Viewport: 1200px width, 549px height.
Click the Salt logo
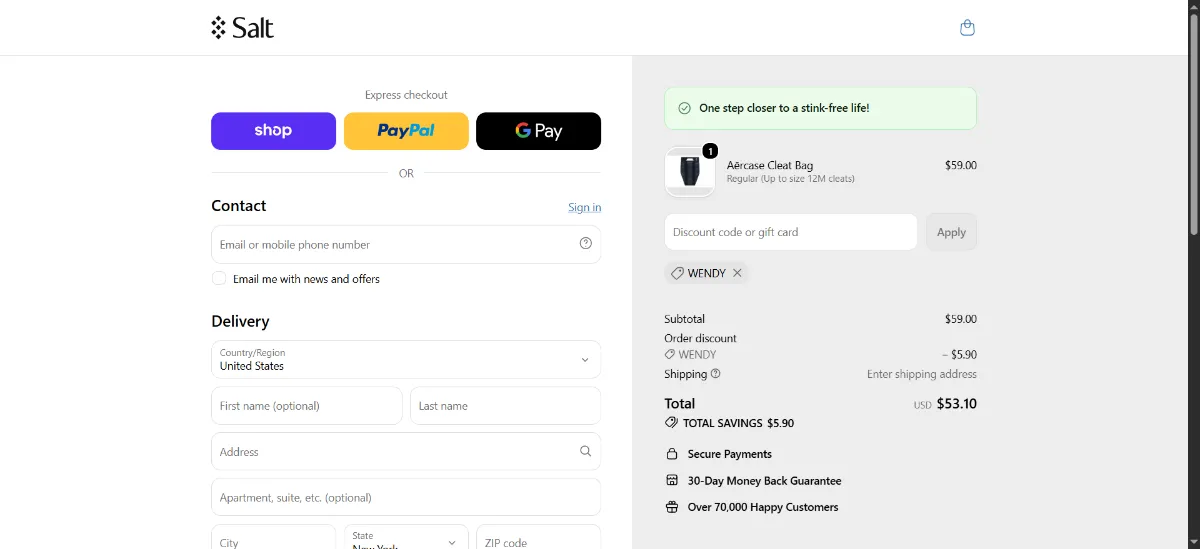pos(242,28)
